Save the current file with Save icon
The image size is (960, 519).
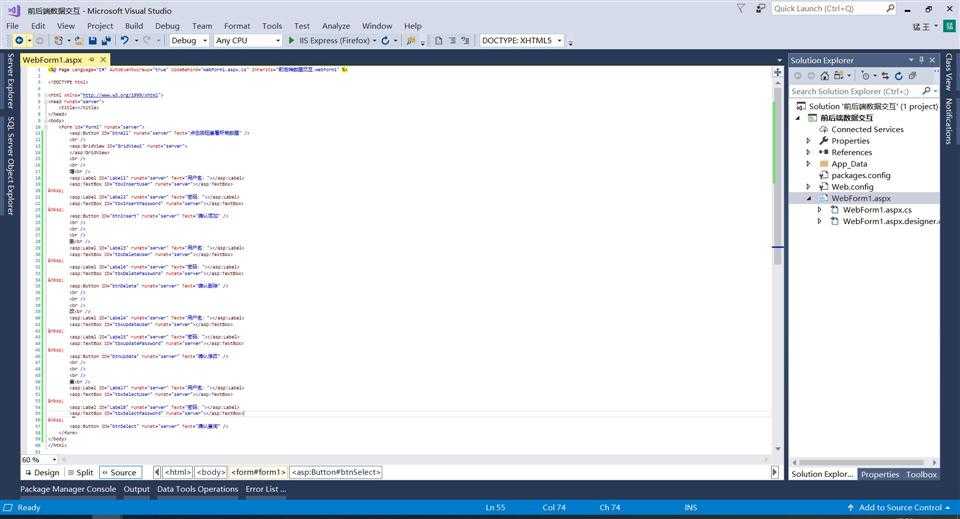(x=92, y=40)
